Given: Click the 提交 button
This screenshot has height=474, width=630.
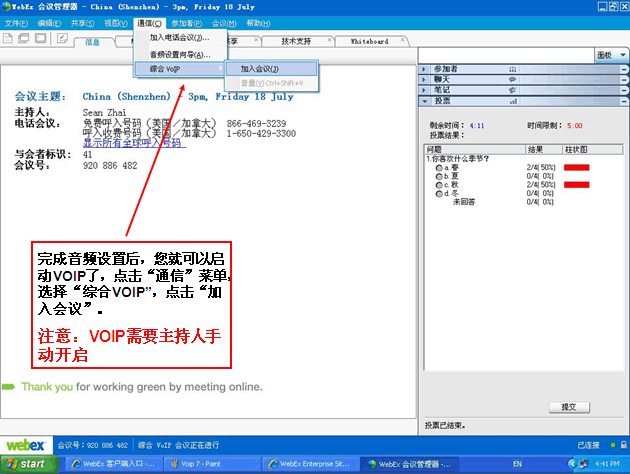Looking at the screenshot, I should tap(569, 407).
